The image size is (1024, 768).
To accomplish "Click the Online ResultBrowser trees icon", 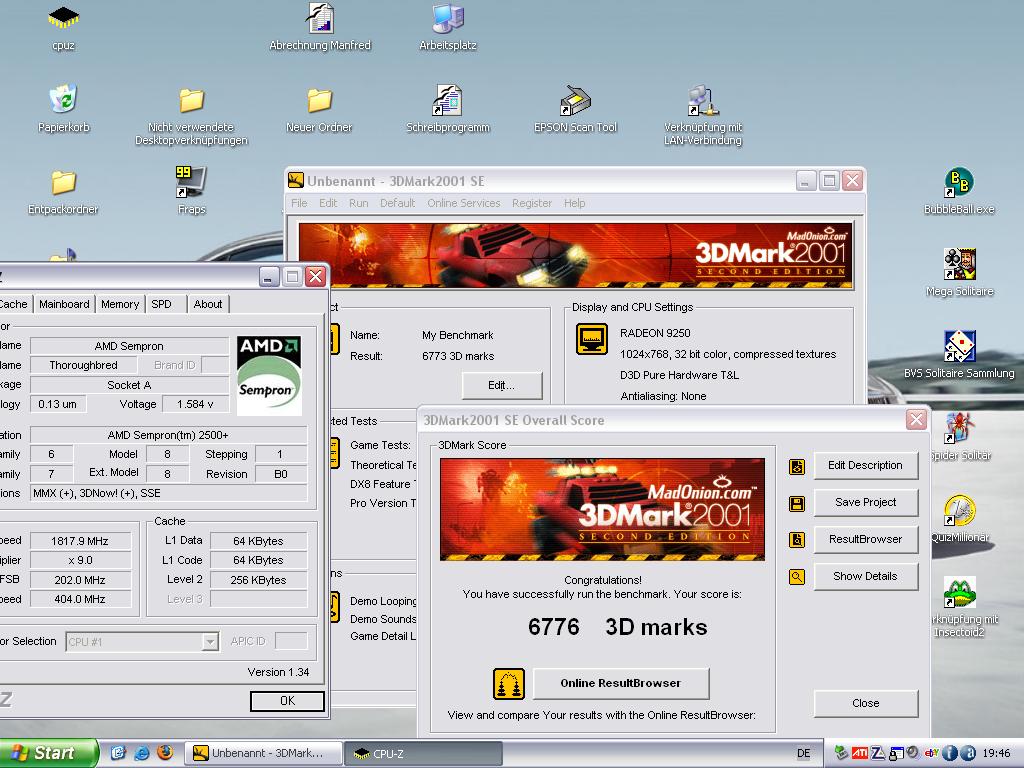I will [509, 684].
